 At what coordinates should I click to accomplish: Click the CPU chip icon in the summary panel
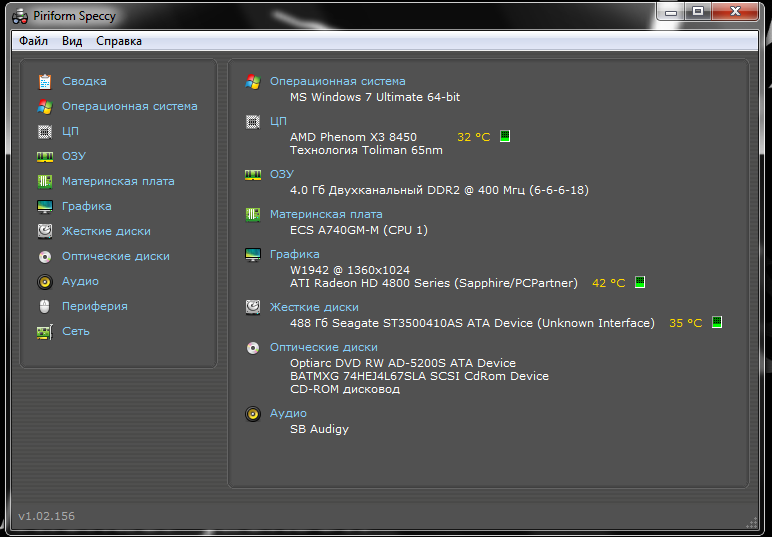tap(253, 122)
